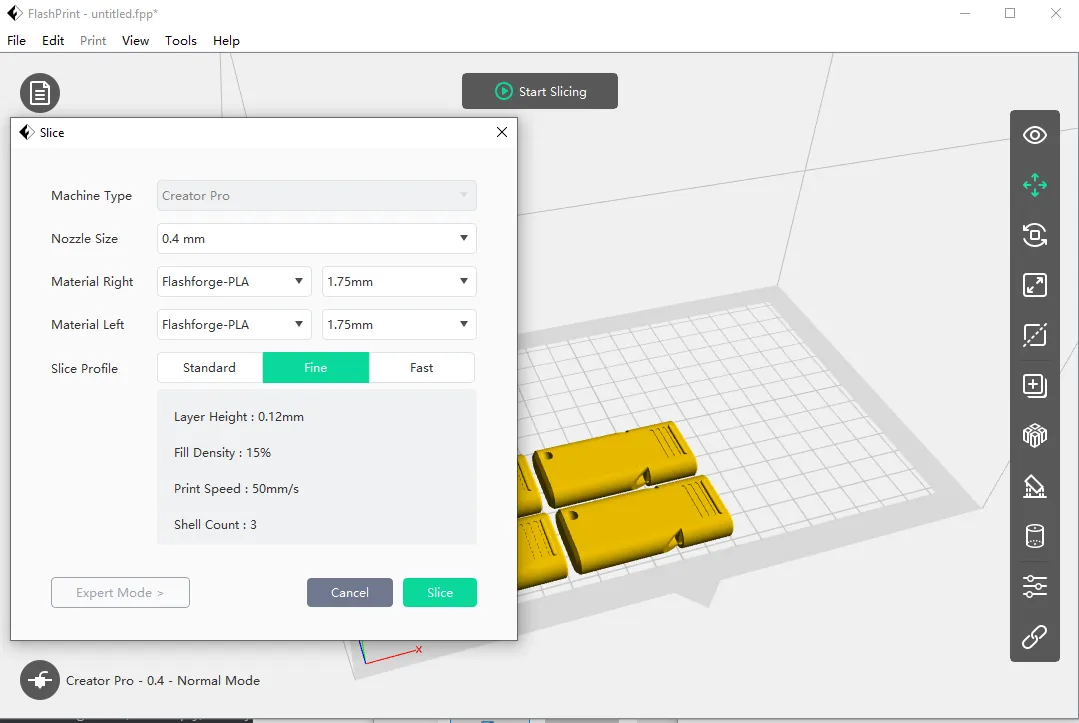Click the Start Slicing button

click(540, 91)
